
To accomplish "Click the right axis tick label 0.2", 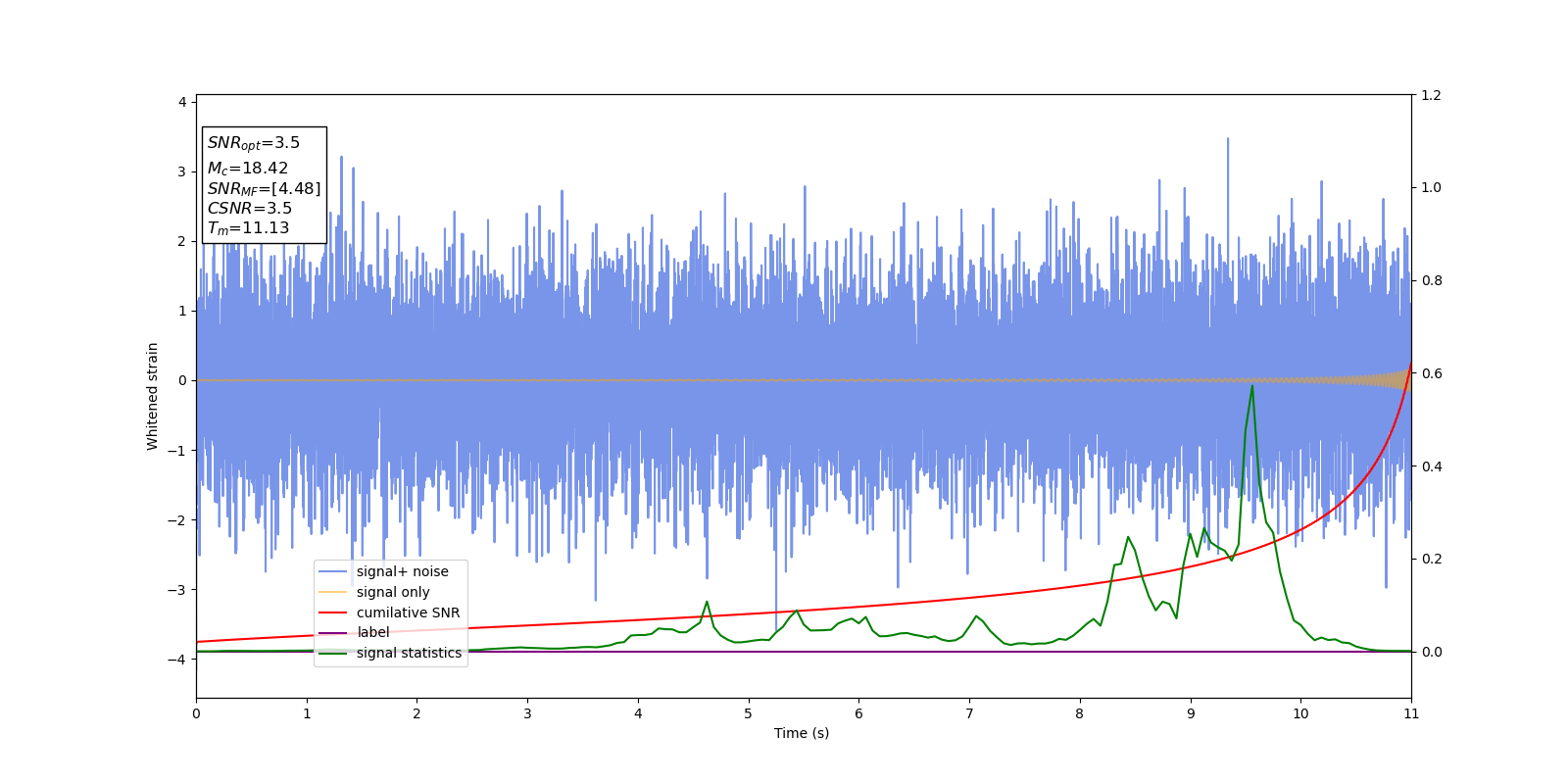I will [x=1432, y=559].
